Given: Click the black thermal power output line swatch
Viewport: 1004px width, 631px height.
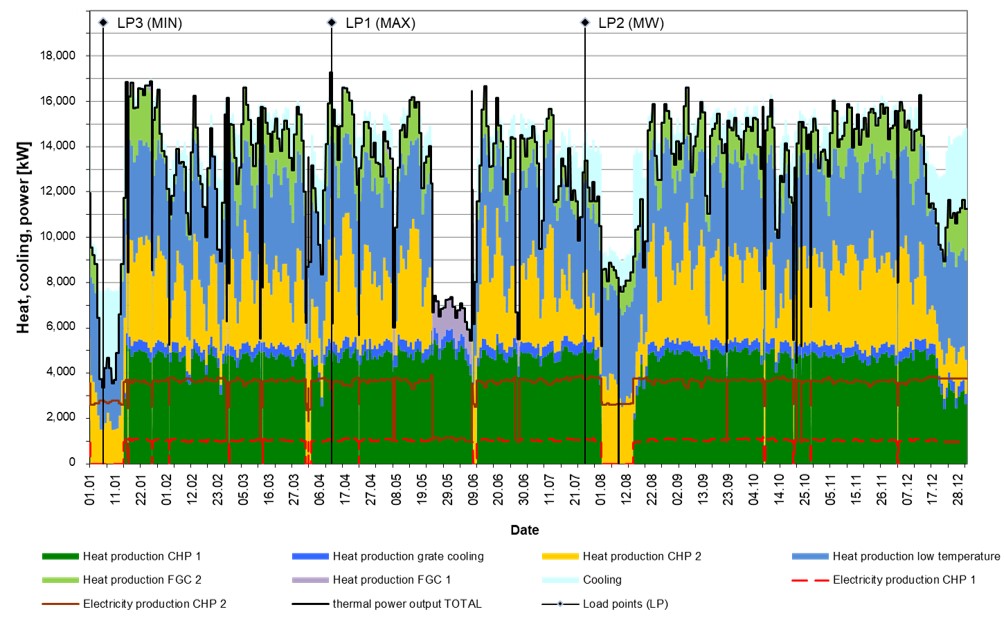Looking at the screenshot, I should (x=309, y=604).
